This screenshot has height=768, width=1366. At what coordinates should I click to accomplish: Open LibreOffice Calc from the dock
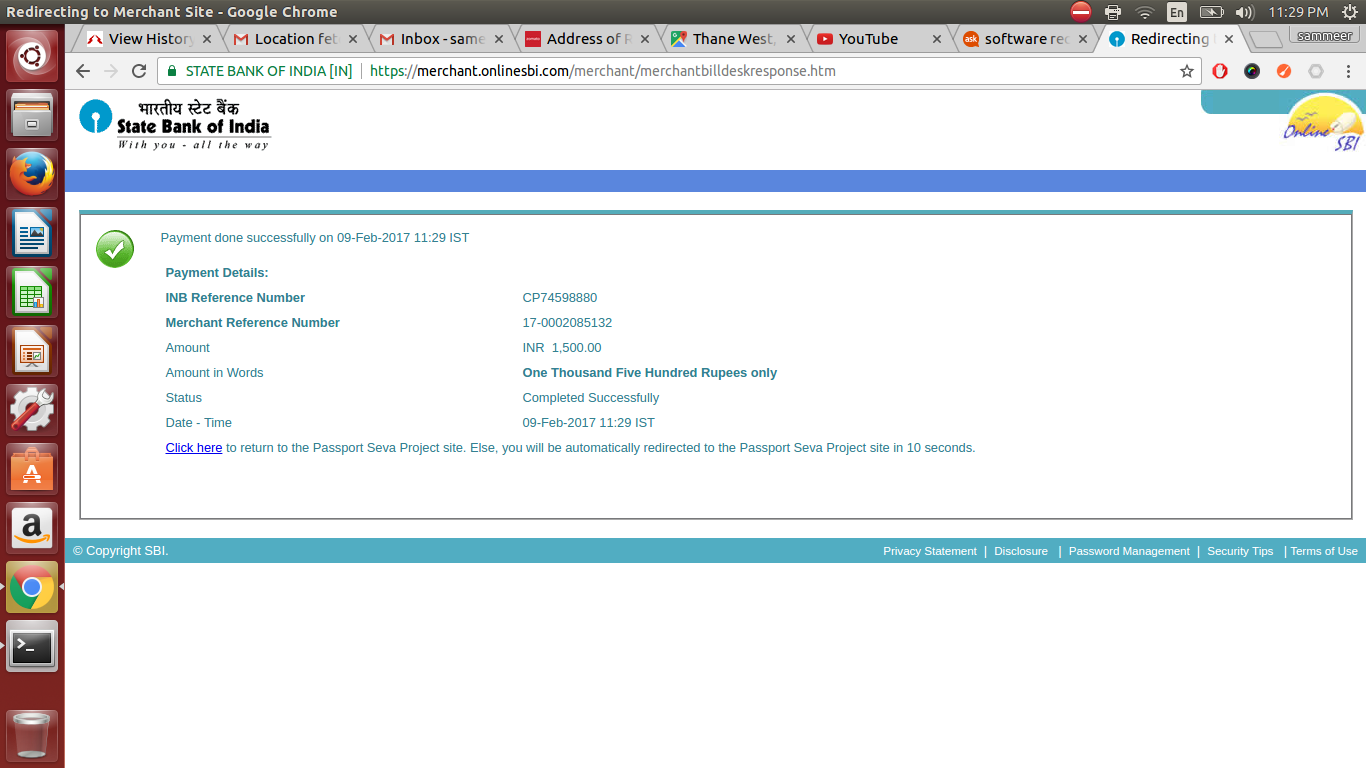32,291
